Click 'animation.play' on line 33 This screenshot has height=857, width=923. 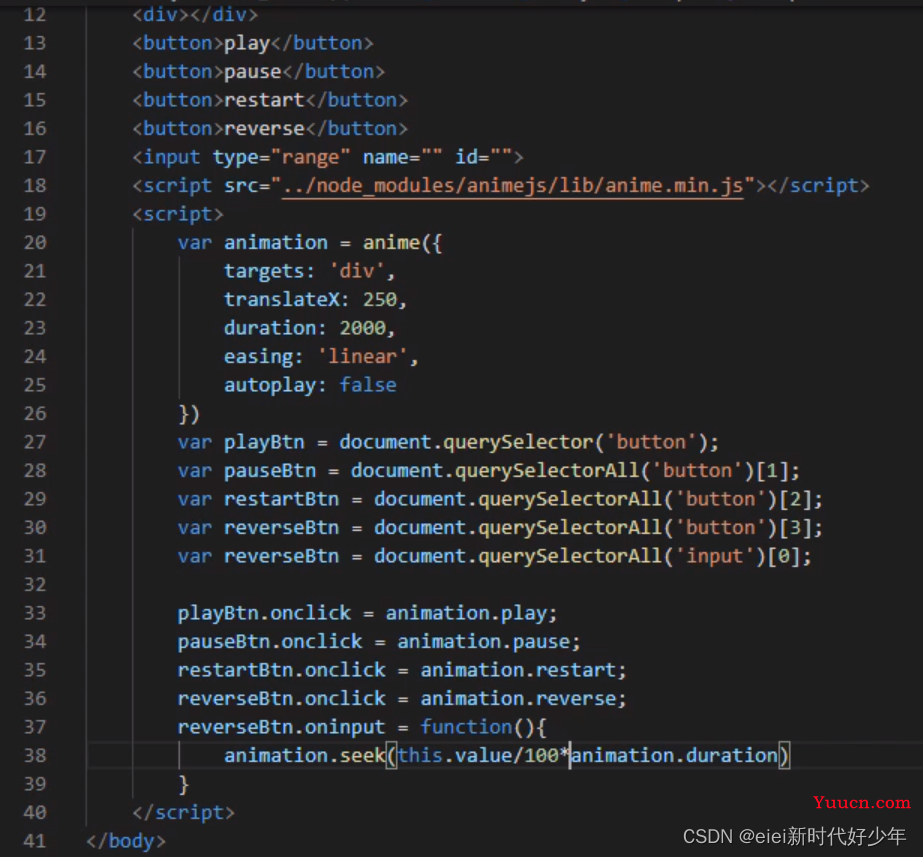coord(466,614)
